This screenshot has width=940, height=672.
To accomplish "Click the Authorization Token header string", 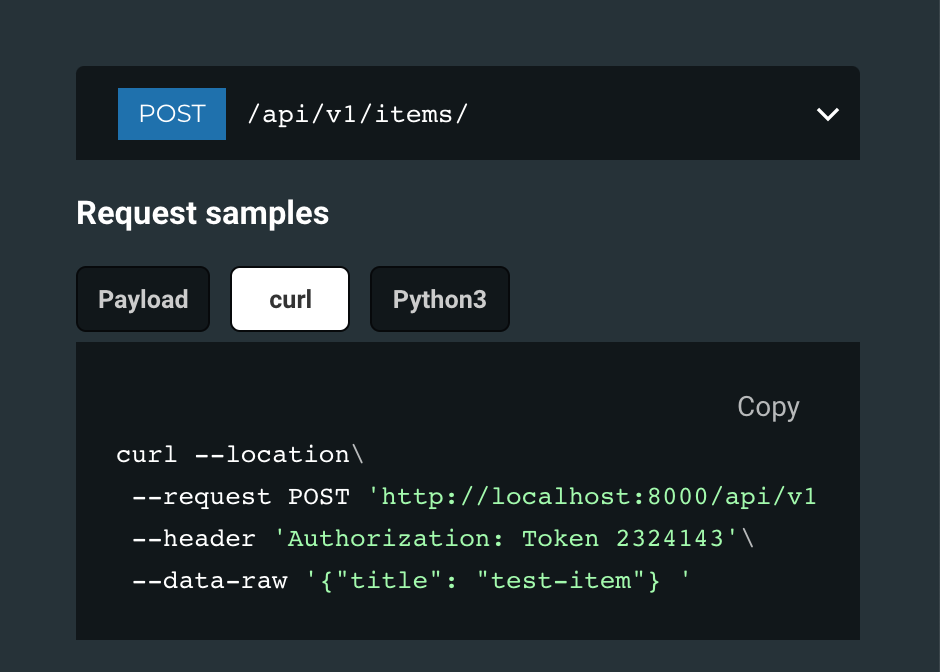I will click(506, 538).
